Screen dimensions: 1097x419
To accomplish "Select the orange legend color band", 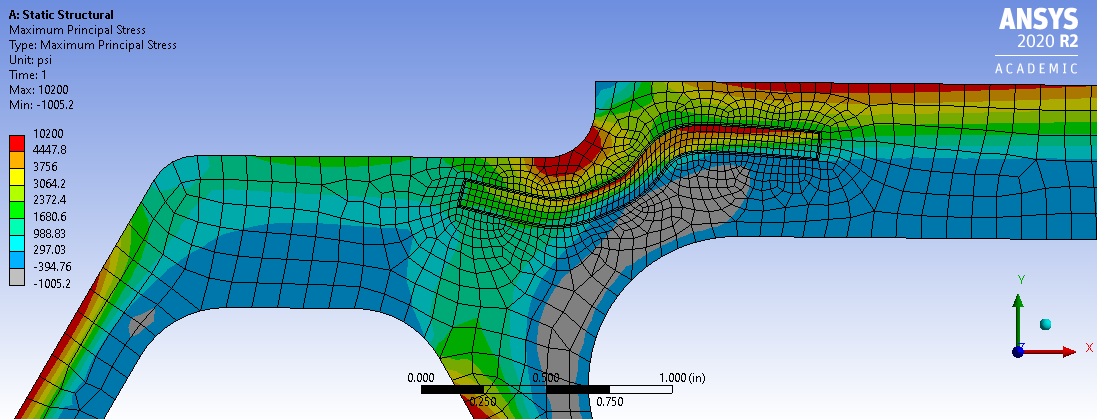I will click(17, 159).
